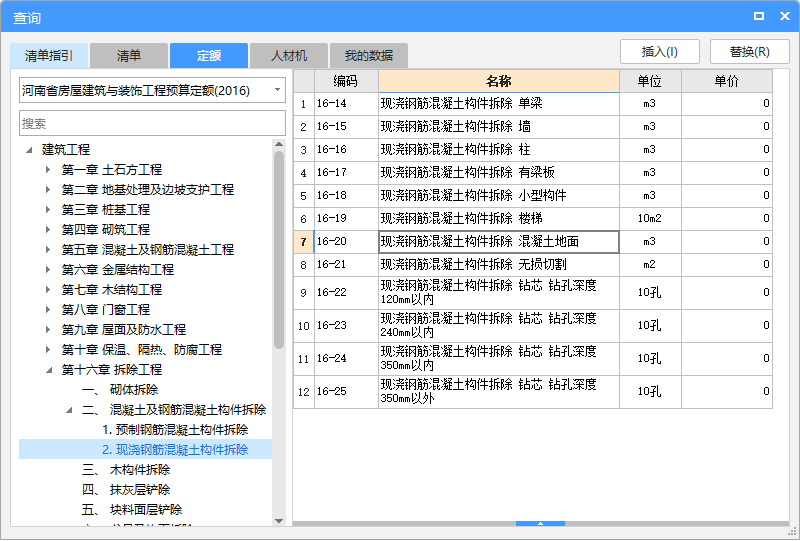Screen dimensions: 800x541
Task: Select 第六章 金属结构工程 label
Action: pos(118,269)
